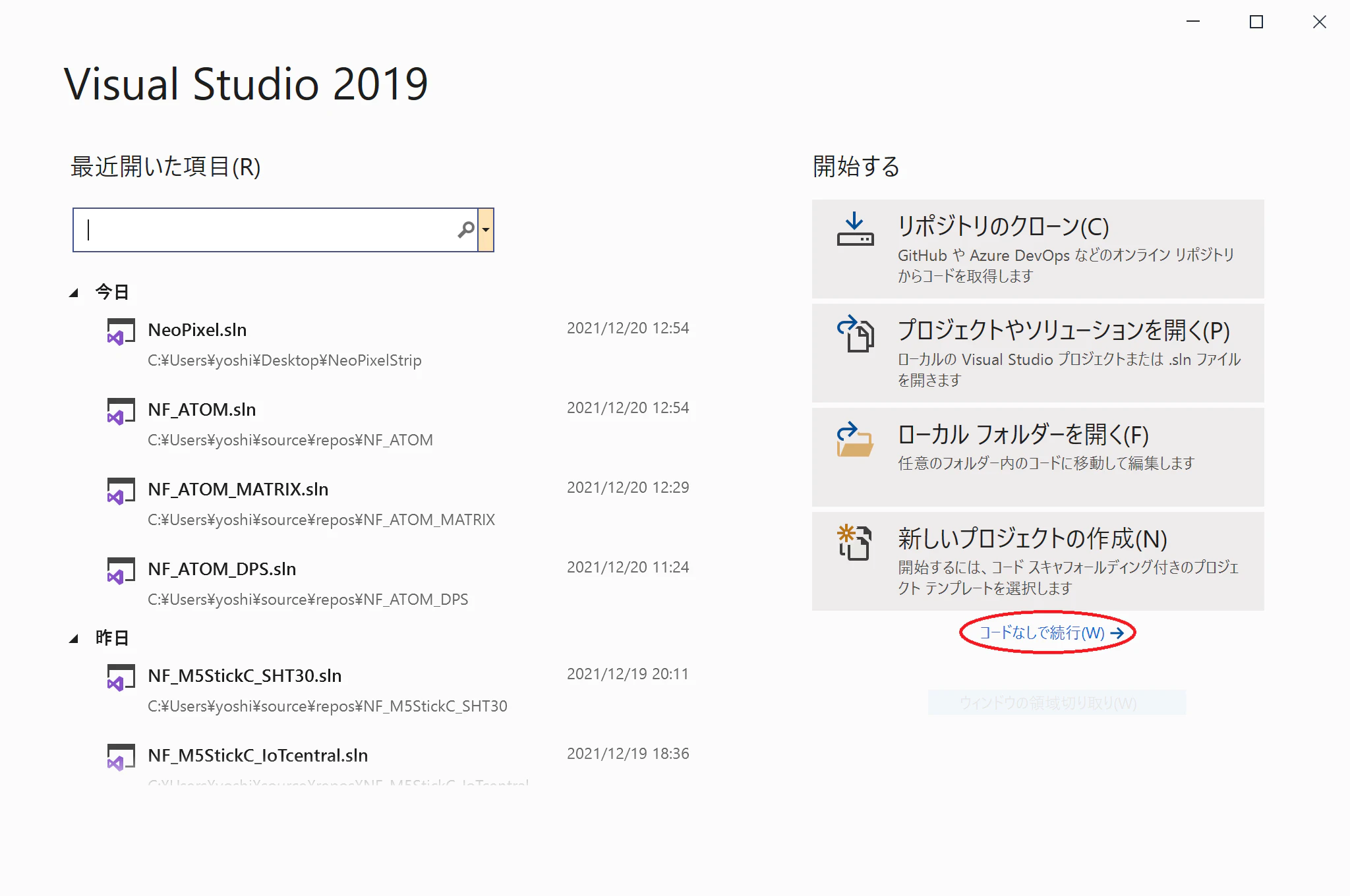This screenshot has width=1350, height=896.
Task: Click the create new project icon
Action: 855,542
